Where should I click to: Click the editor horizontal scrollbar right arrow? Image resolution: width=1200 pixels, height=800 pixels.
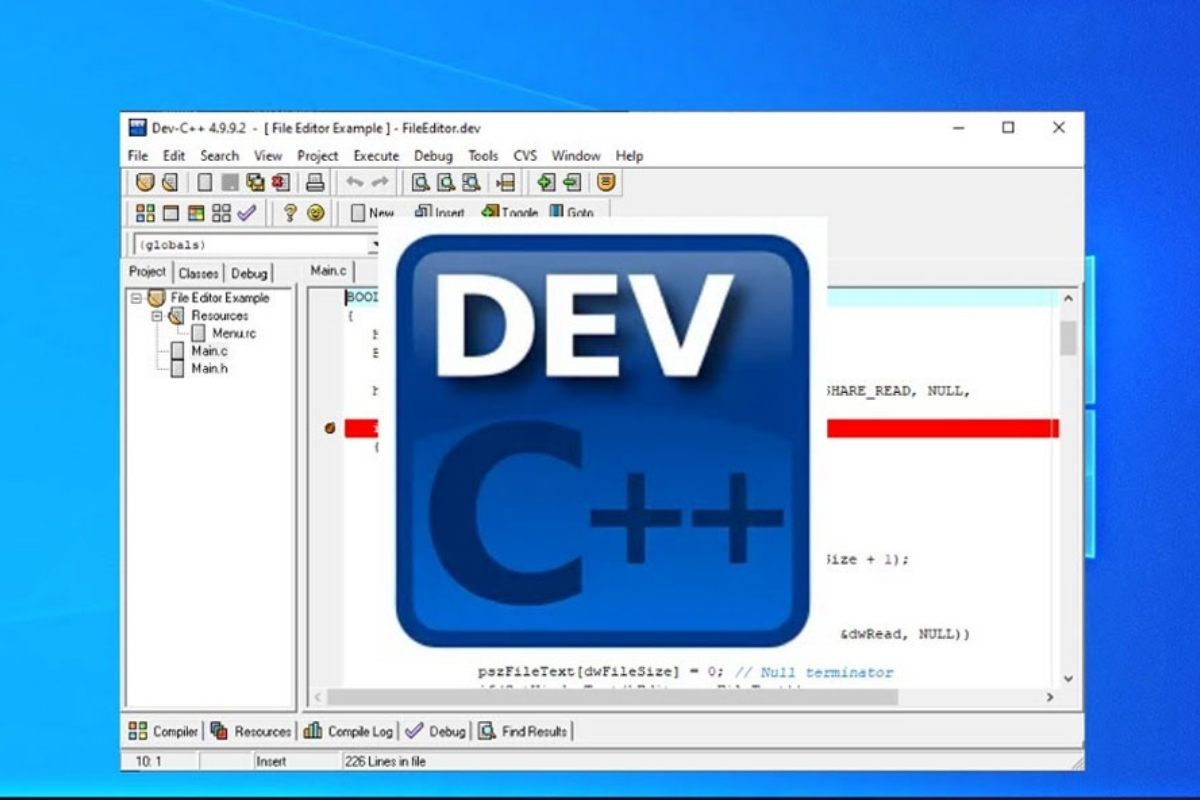click(1050, 697)
